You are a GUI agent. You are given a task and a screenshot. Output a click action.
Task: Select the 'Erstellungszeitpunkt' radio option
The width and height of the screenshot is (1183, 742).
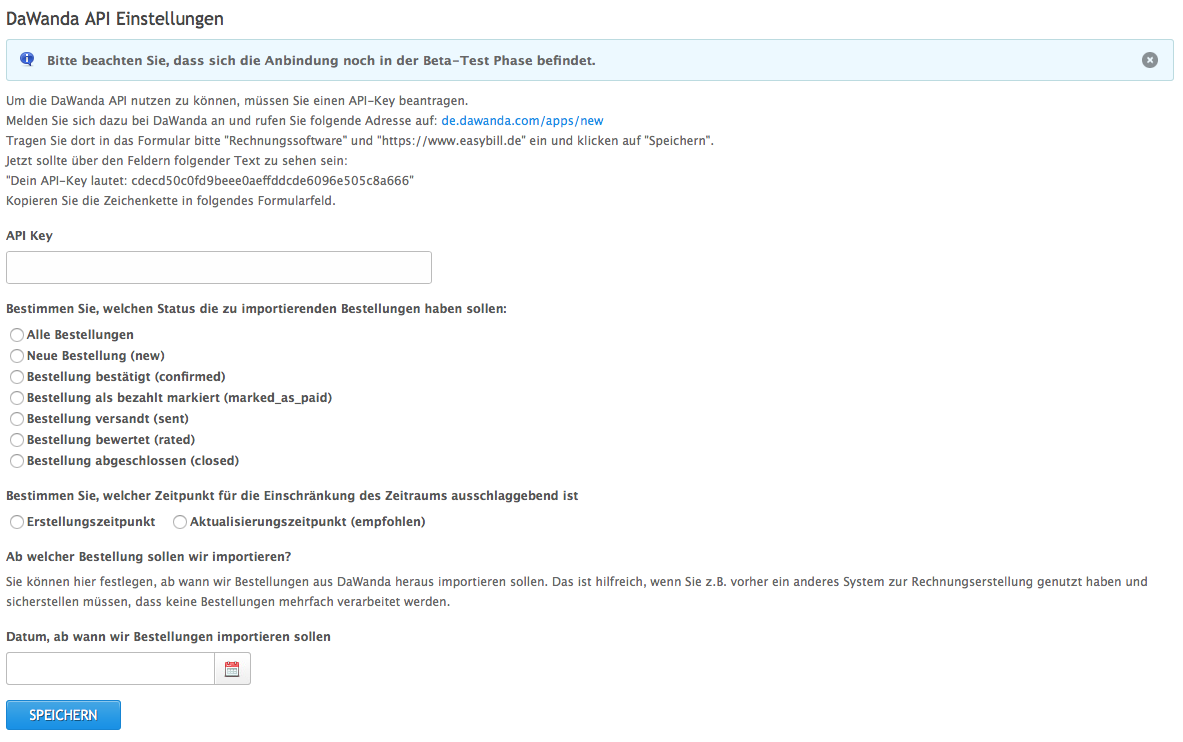tap(17, 522)
